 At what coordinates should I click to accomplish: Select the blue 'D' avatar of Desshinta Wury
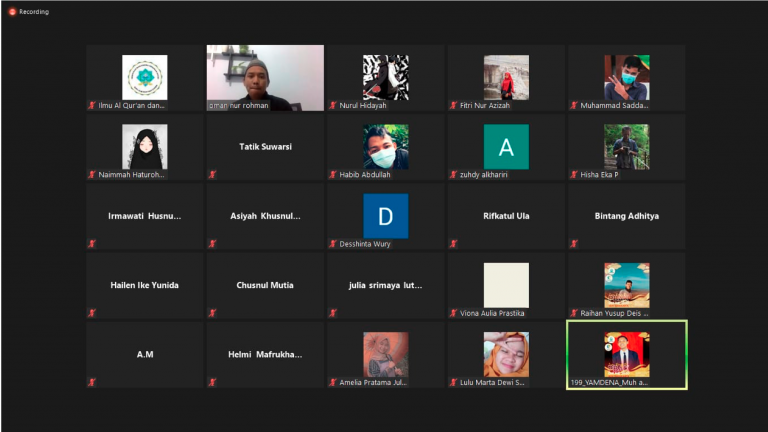(x=385, y=216)
